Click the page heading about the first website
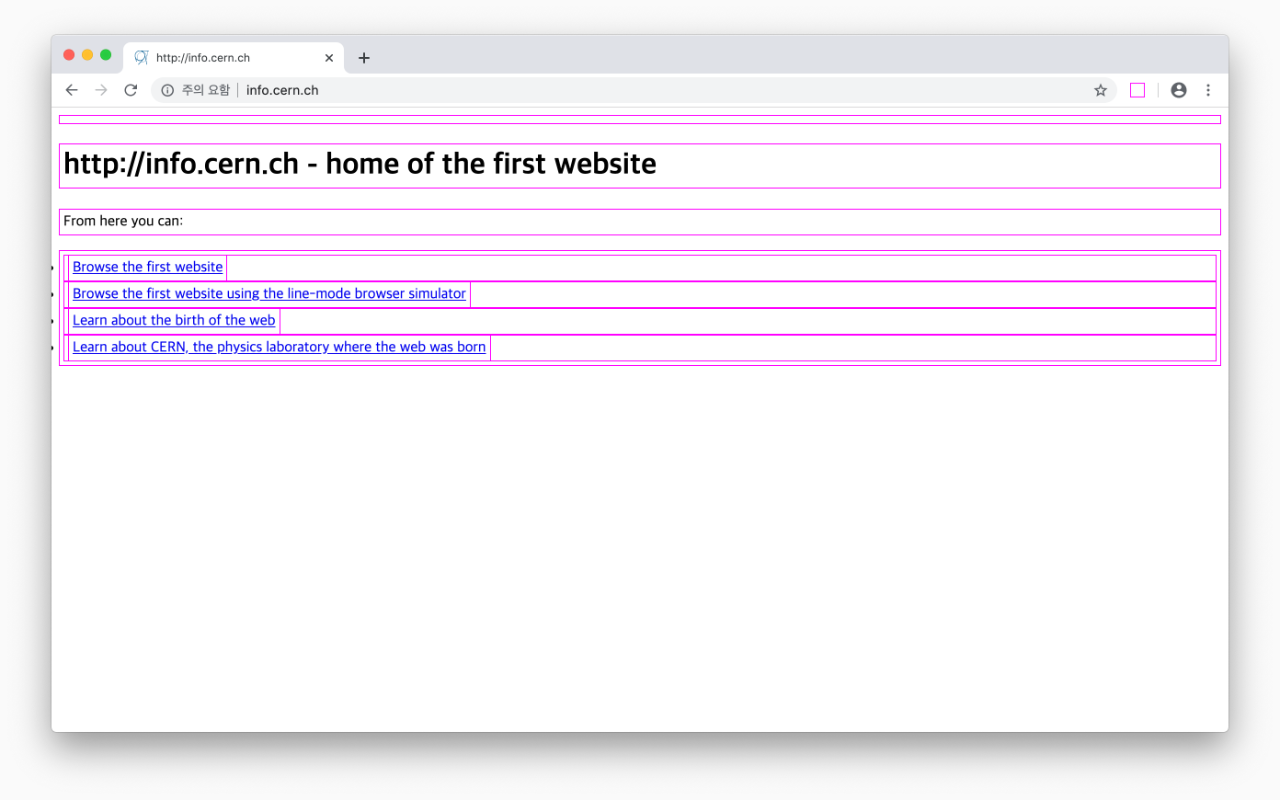This screenshot has height=800, width=1280. pyautogui.click(x=360, y=164)
